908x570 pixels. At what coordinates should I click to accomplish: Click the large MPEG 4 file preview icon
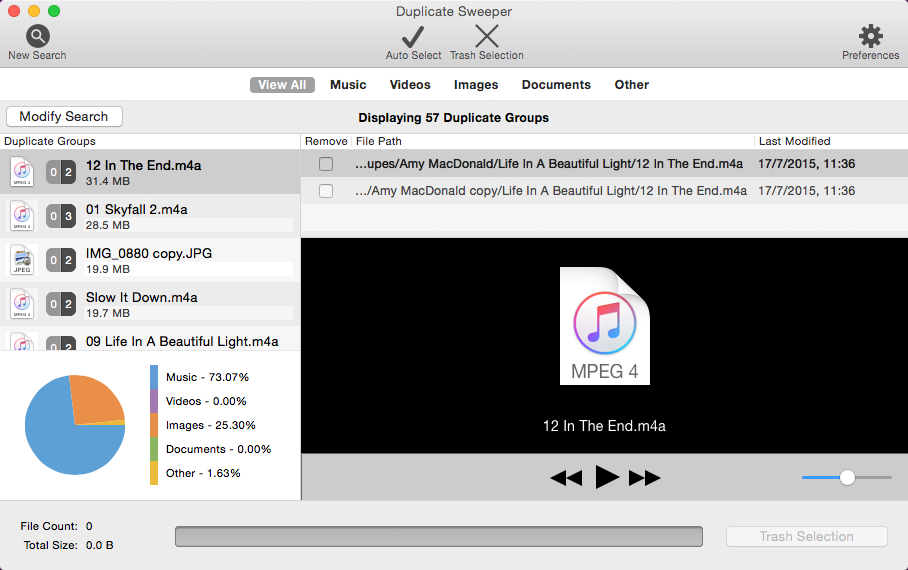coord(605,326)
